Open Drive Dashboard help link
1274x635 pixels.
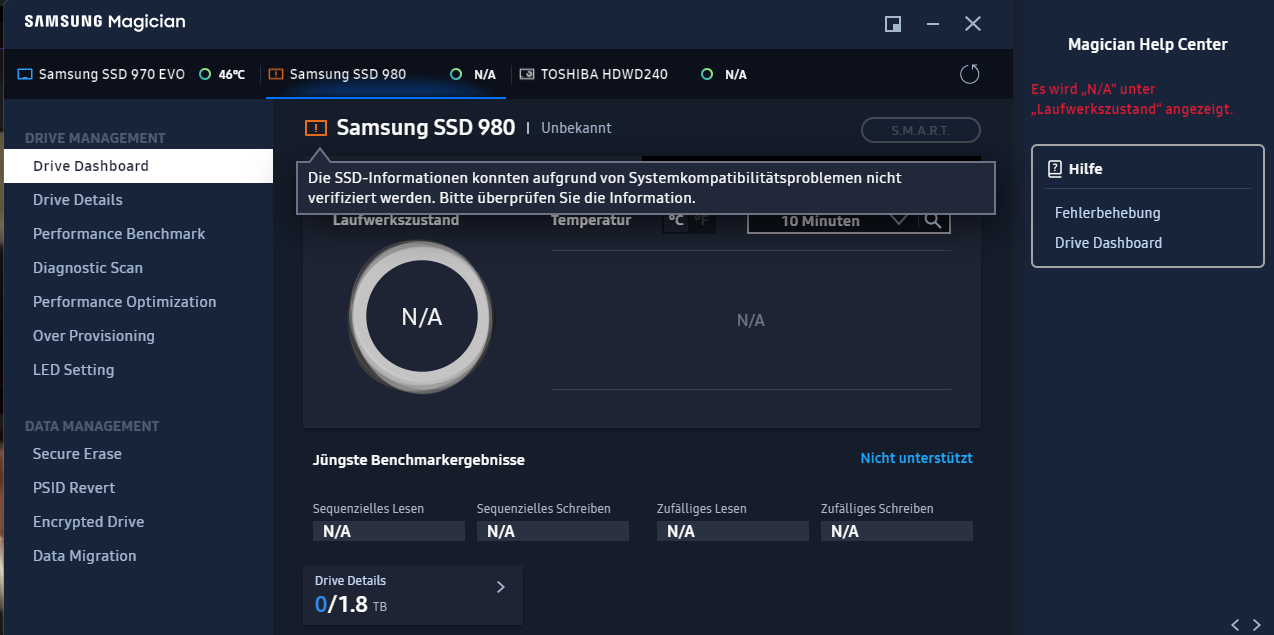(1108, 243)
